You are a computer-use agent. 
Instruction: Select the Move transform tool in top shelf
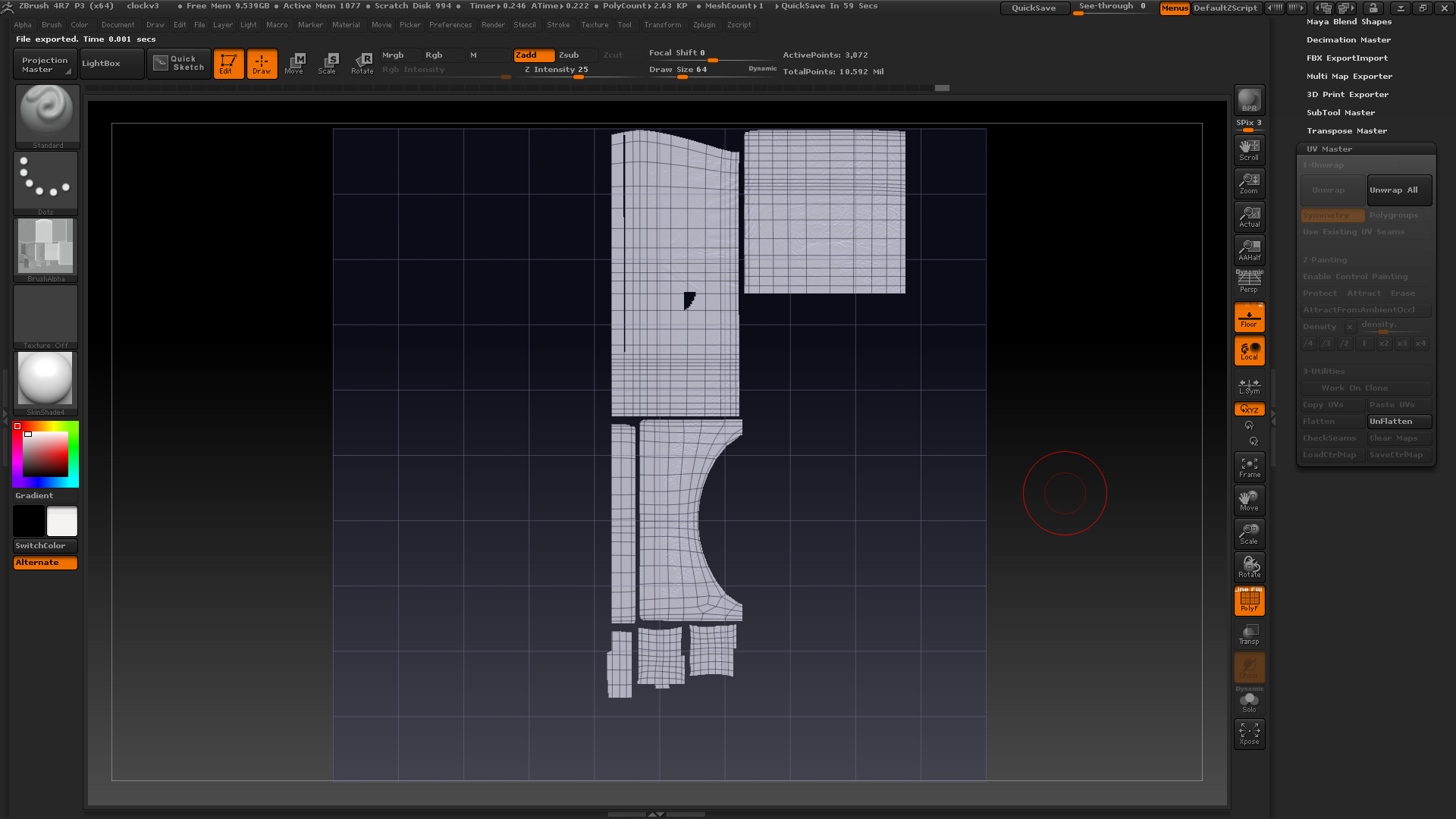click(294, 64)
